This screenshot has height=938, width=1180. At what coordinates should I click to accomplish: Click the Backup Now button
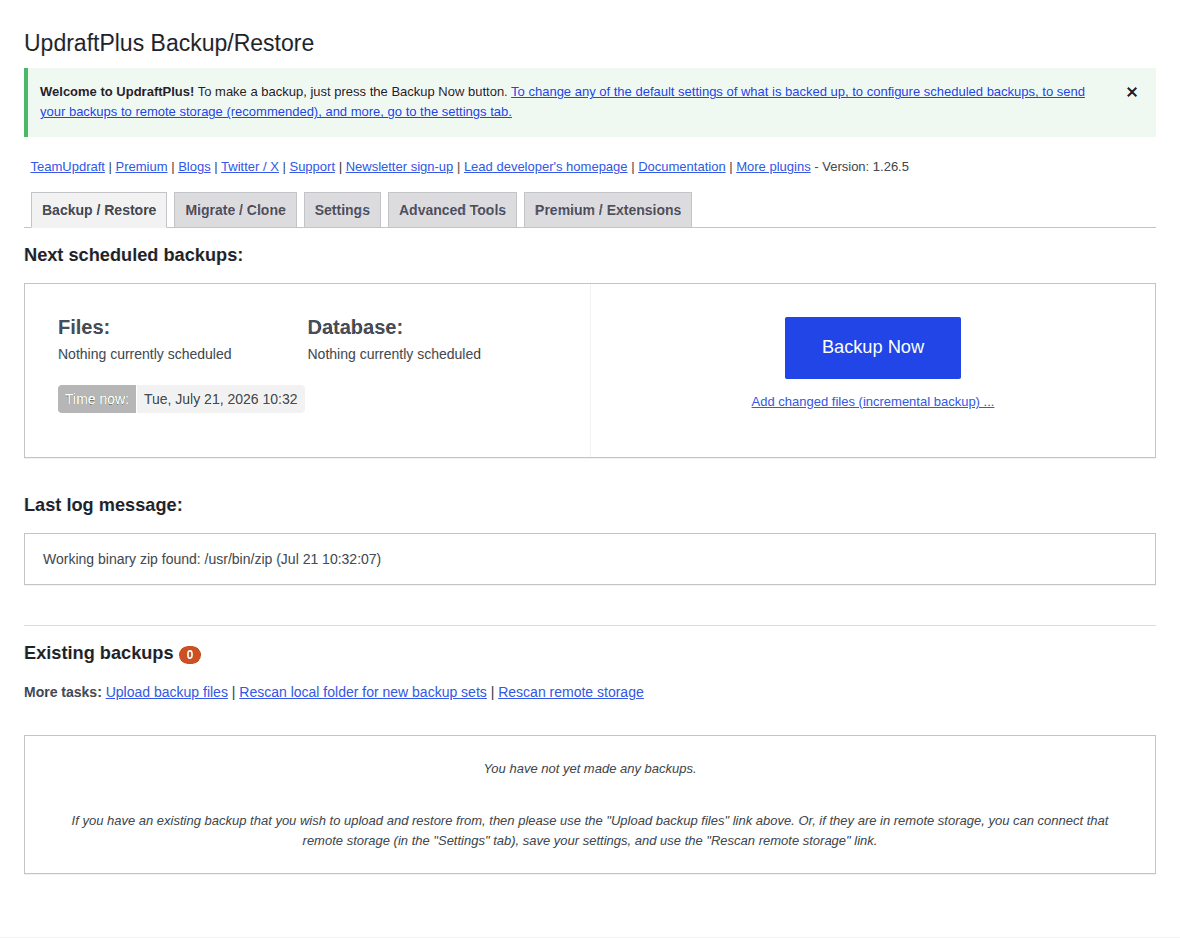(873, 348)
